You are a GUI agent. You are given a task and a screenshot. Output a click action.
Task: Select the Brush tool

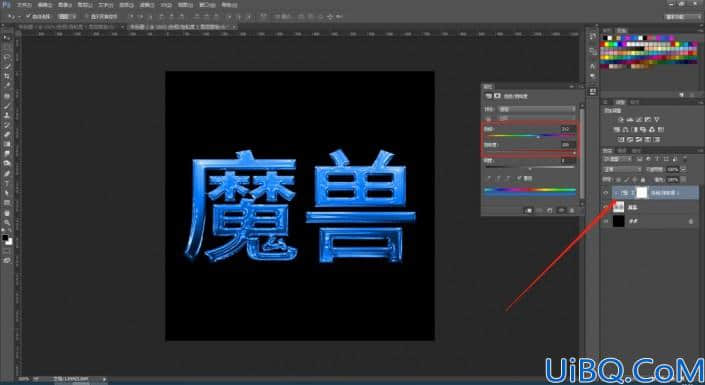7,106
